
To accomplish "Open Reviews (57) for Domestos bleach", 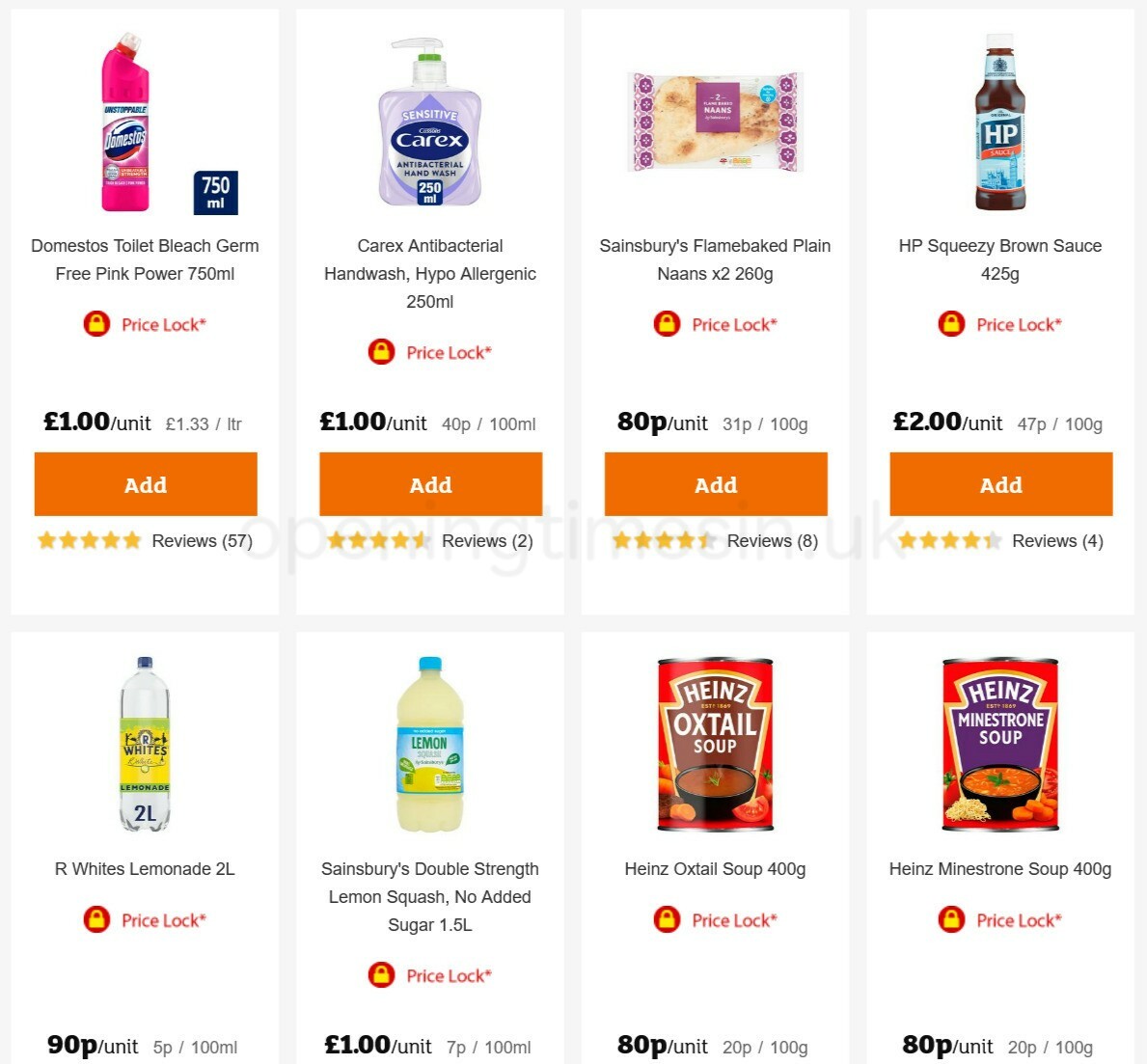I will [202, 541].
